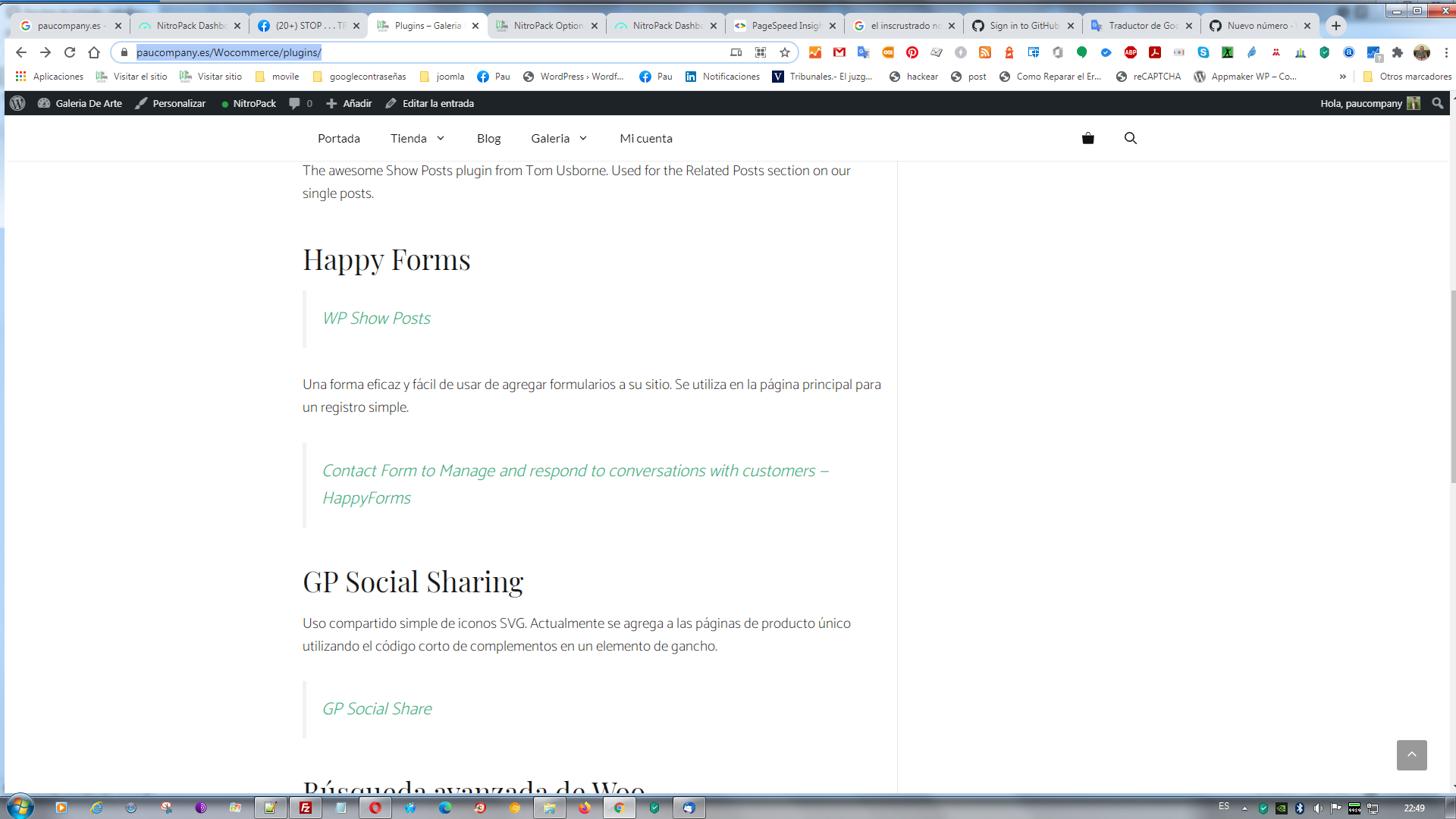Screen dimensions: 1456x819
Task: Click the scroll back to top button
Action: click(x=1411, y=755)
